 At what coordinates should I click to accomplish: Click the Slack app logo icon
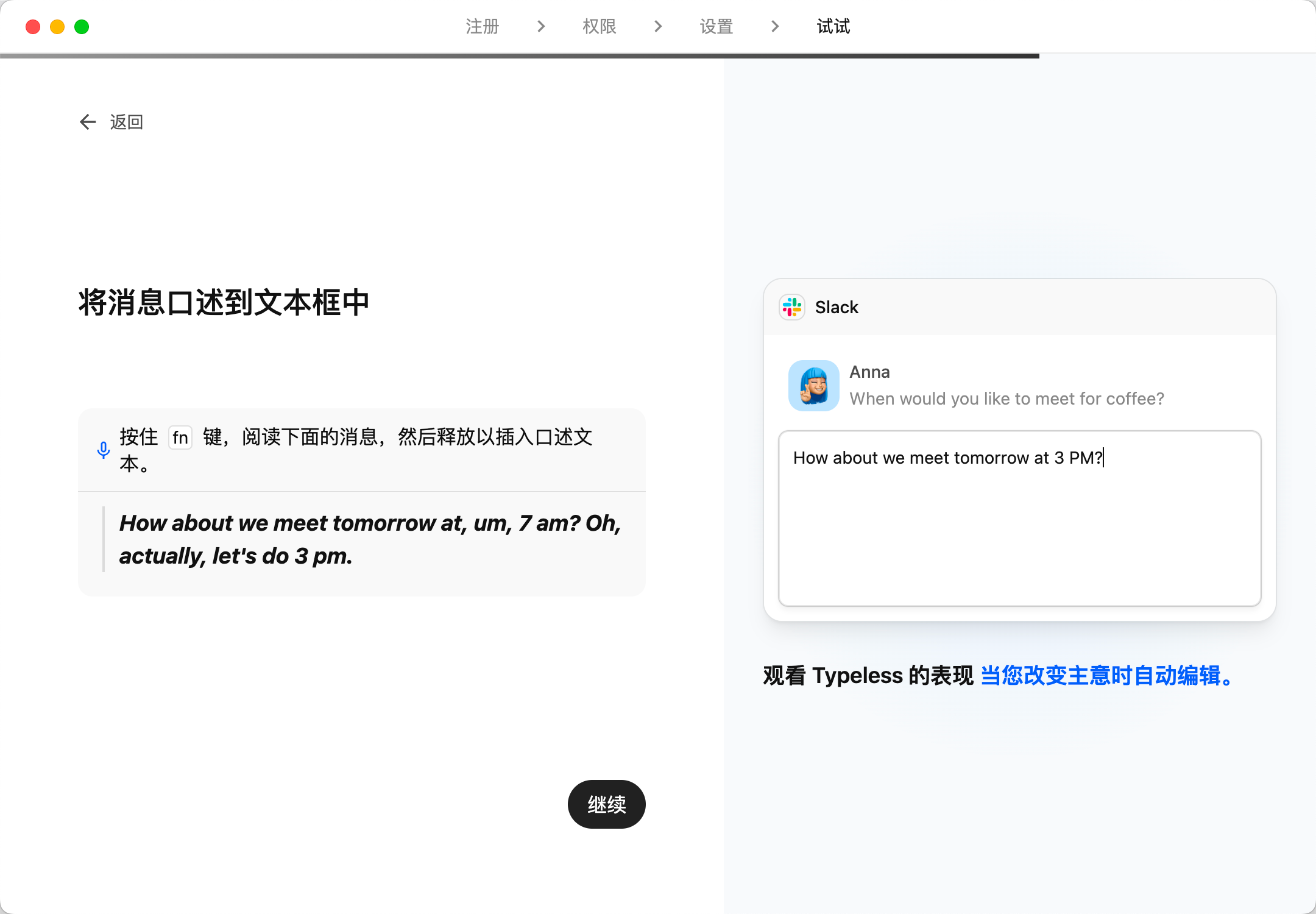pos(792,307)
